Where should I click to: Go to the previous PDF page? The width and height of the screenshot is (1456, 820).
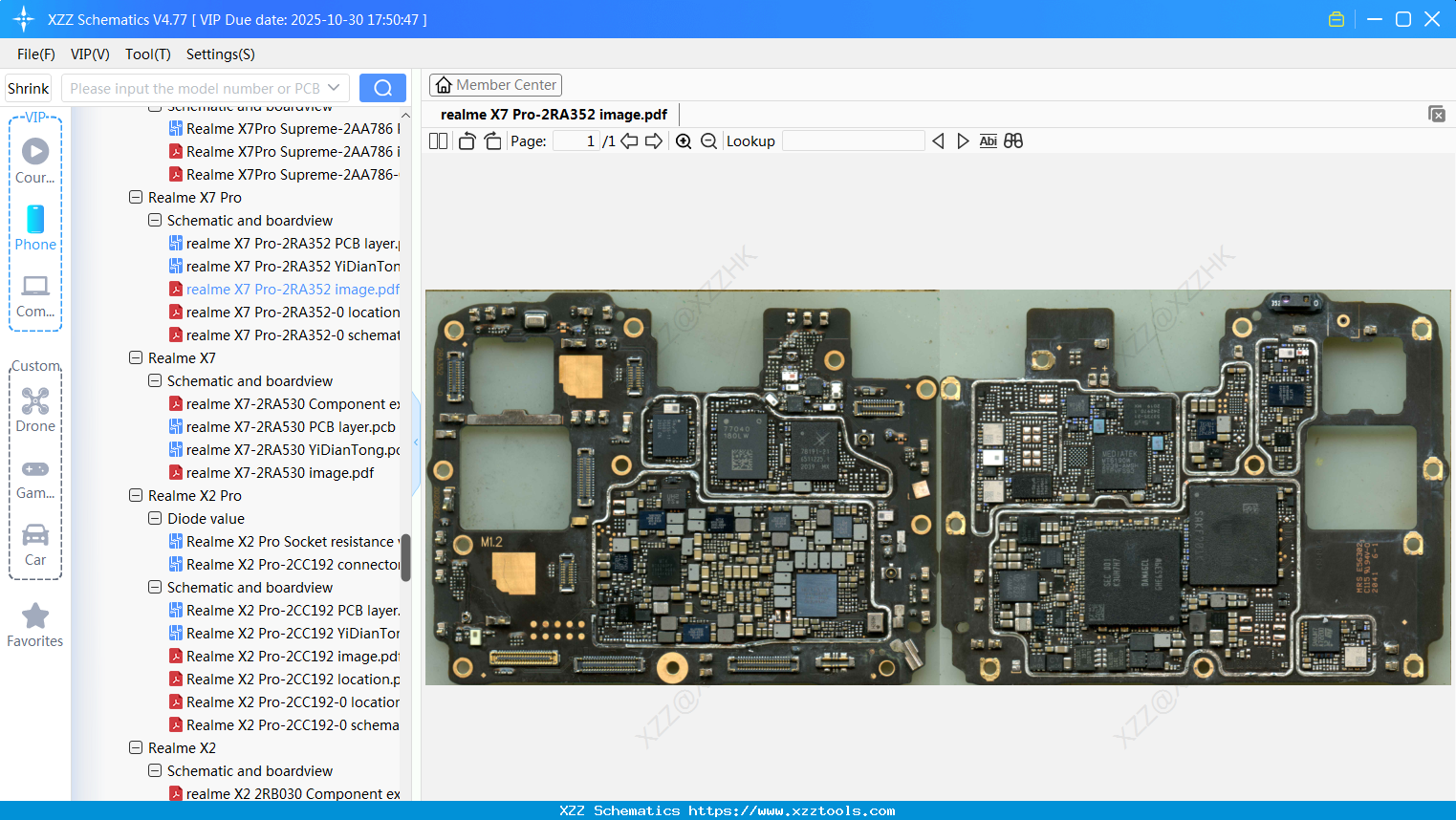tap(629, 141)
